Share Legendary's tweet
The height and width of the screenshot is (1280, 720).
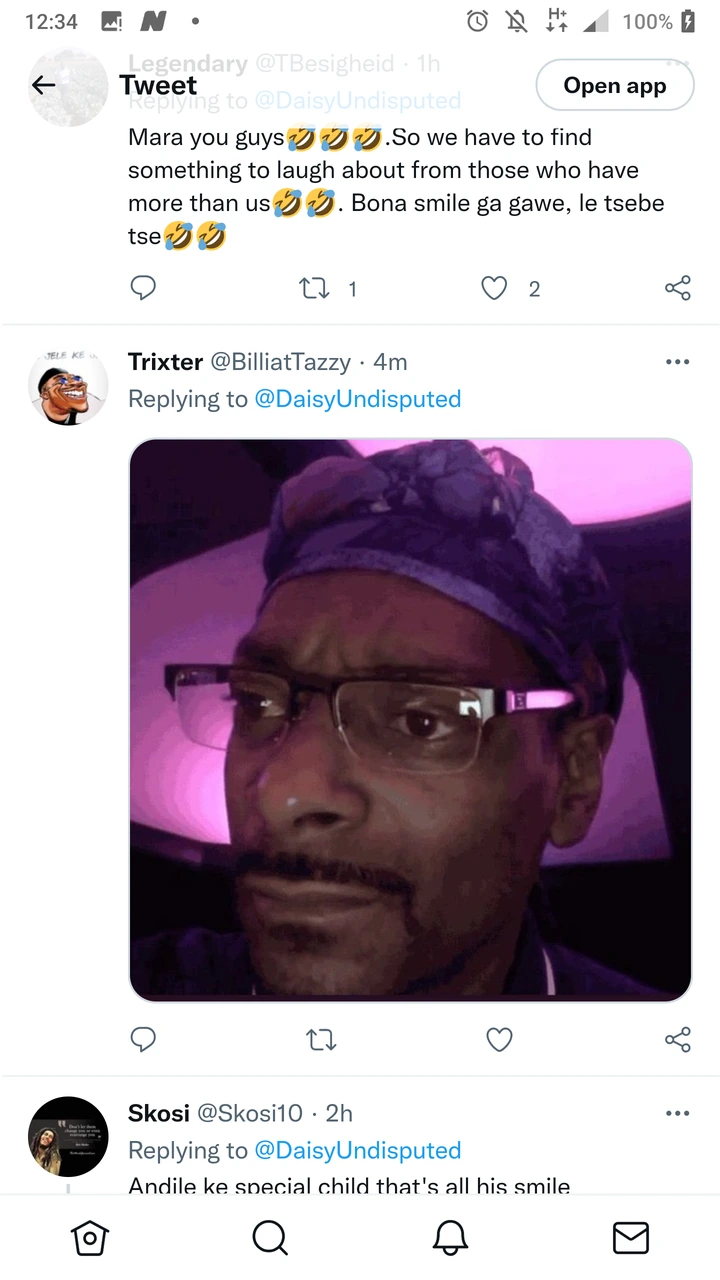677,289
